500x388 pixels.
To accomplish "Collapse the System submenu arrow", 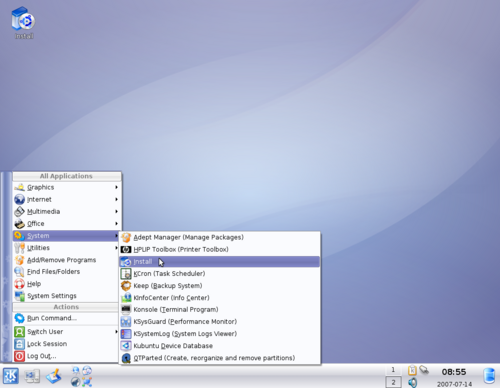I will pyautogui.click(x=116, y=236).
